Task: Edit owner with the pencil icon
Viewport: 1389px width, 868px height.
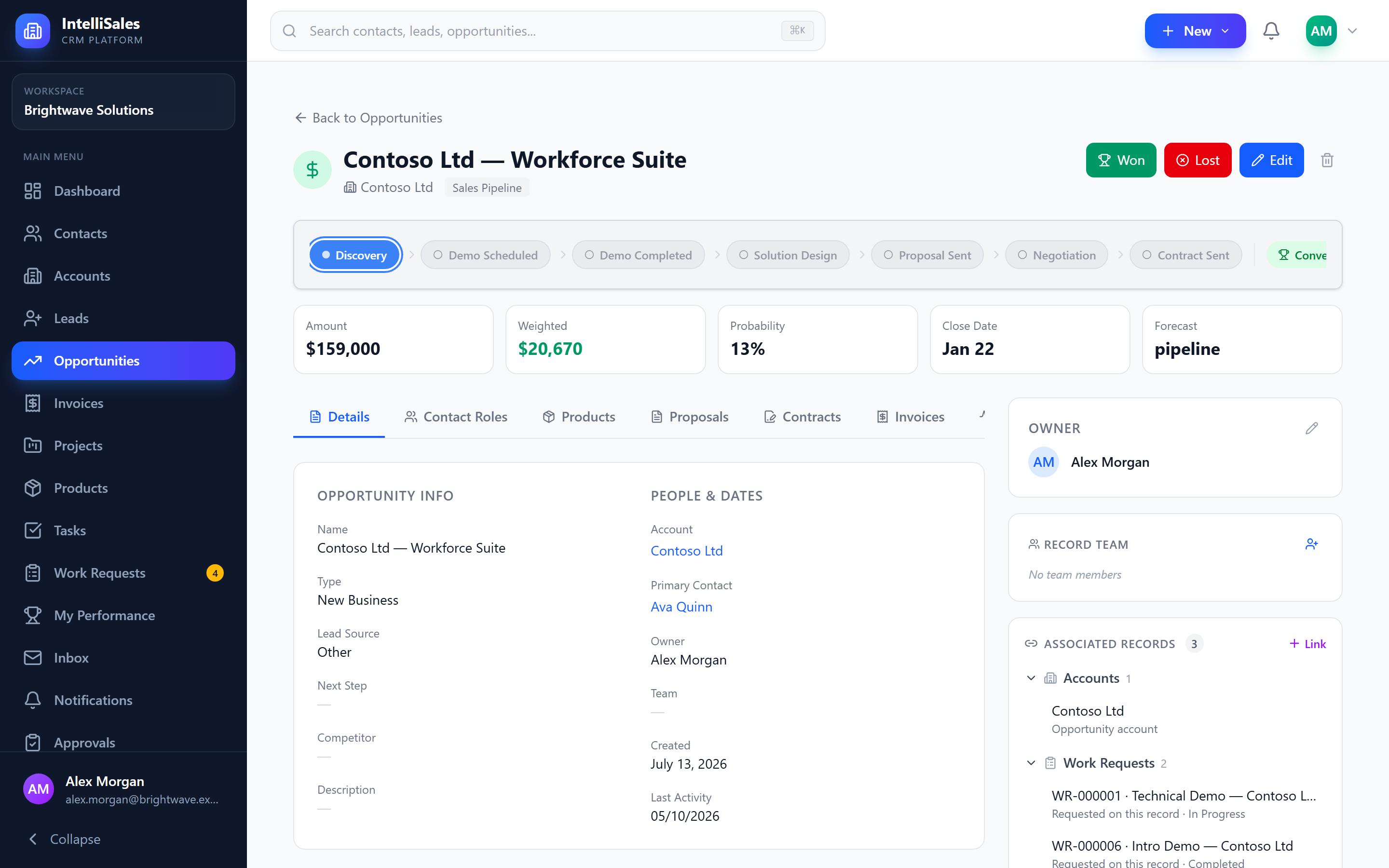Action: click(x=1311, y=428)
